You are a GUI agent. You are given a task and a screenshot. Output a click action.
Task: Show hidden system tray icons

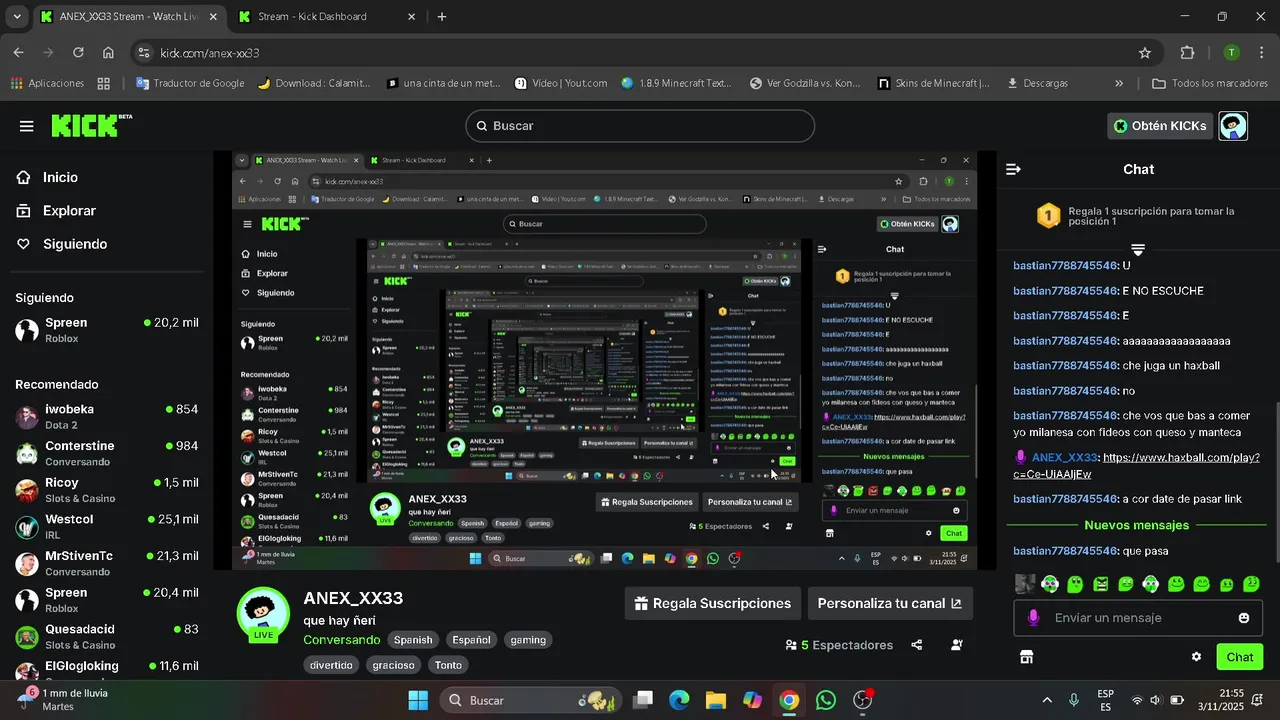1047,700
